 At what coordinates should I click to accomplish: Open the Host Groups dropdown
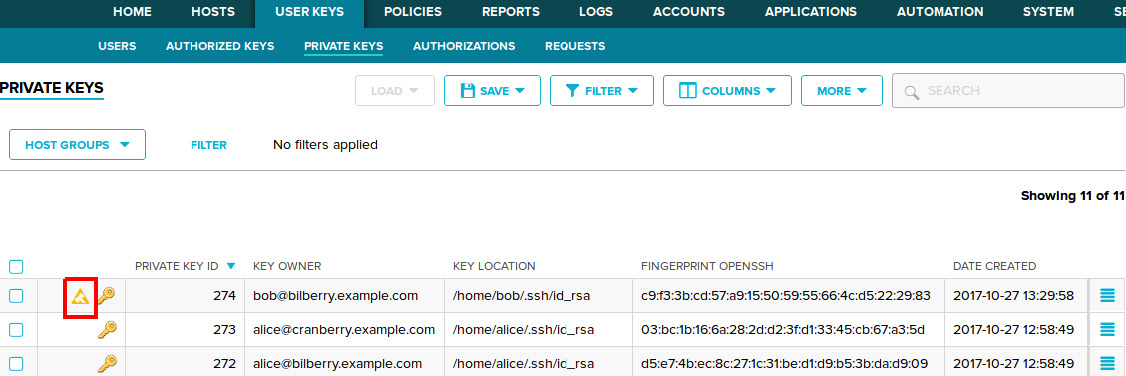click(x=78, y=145)
